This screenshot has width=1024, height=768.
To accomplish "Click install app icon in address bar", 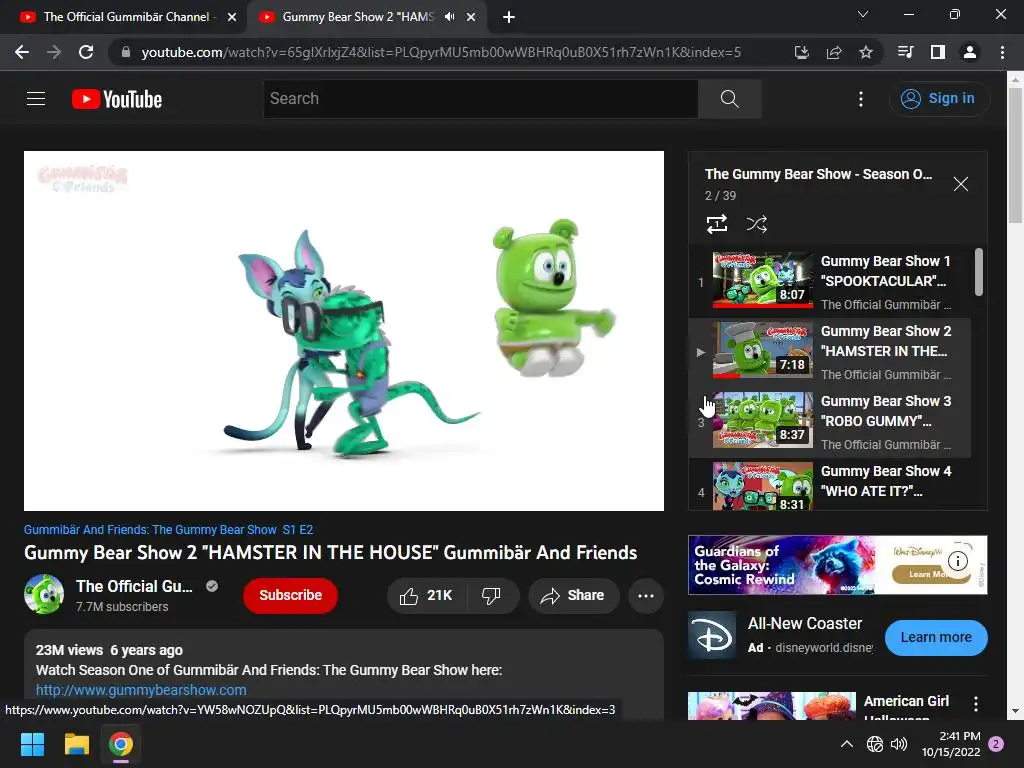I will pos(802,52).
